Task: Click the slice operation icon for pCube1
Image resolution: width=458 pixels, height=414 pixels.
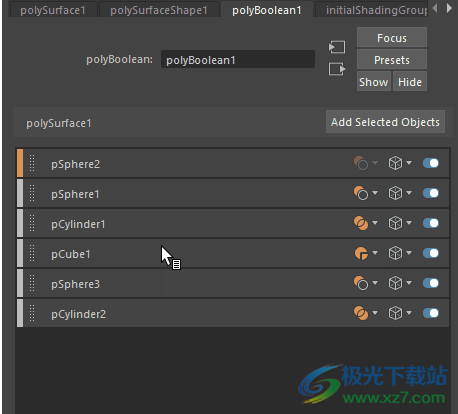Action: click(x=361, y=253)
